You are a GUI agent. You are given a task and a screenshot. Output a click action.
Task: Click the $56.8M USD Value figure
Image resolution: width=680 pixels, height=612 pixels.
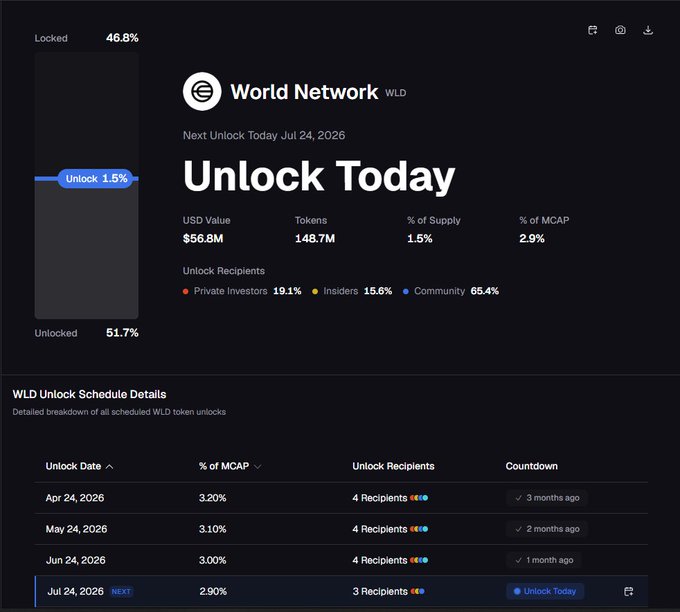point(203,239)
